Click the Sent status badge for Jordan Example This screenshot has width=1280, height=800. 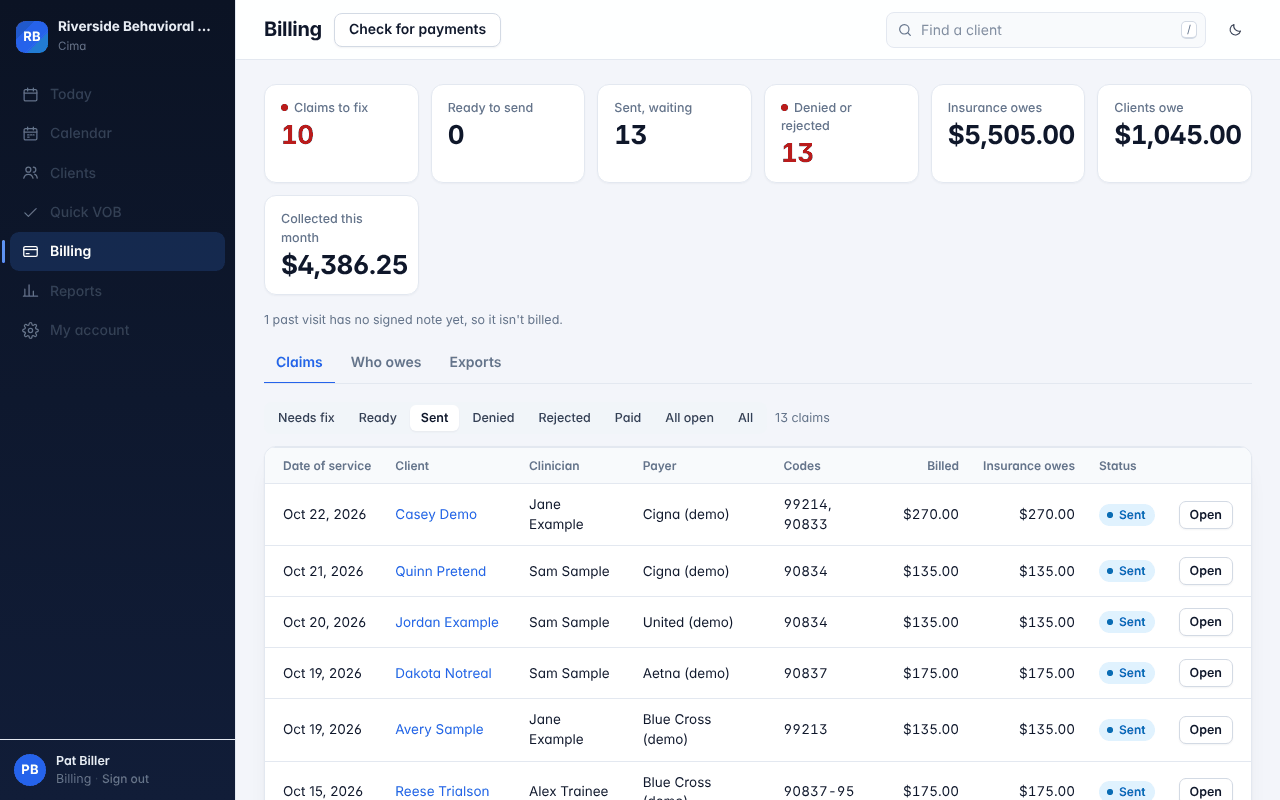[1127, 622]
